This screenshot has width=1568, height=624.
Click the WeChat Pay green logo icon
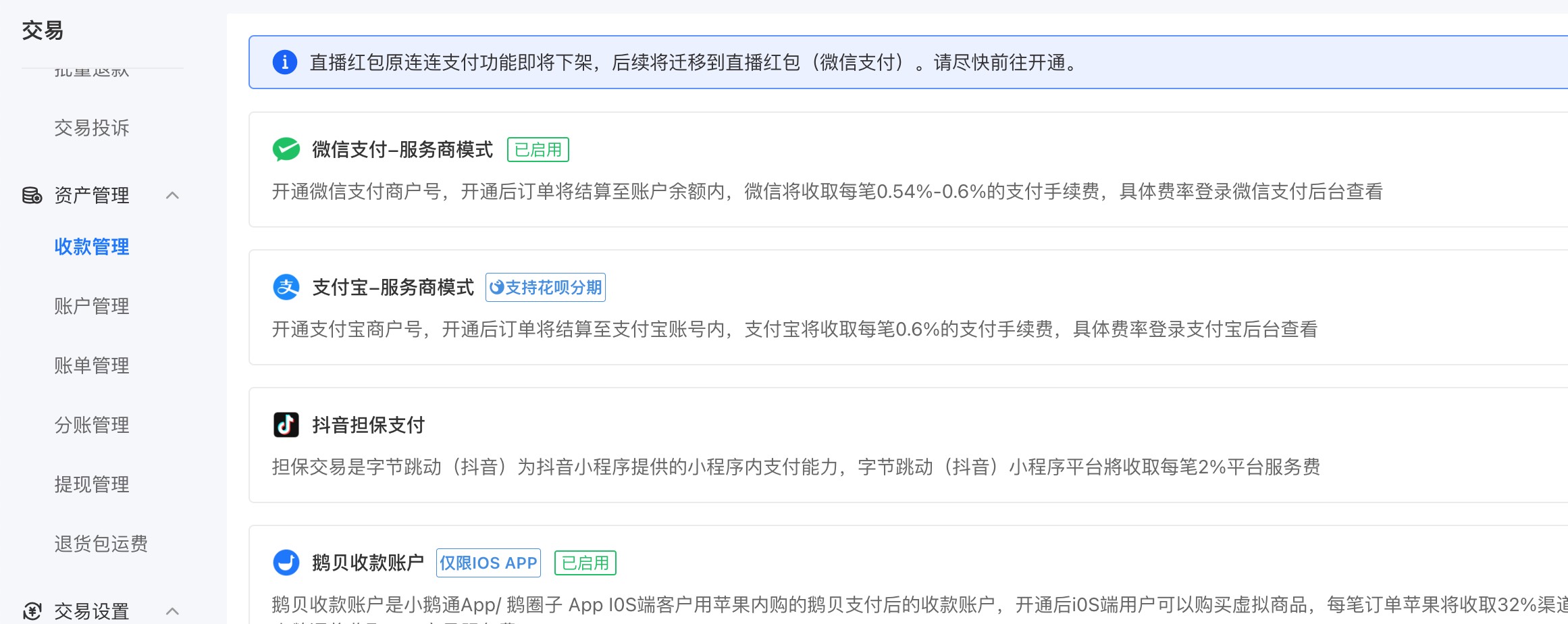click(x=286, y=149)
